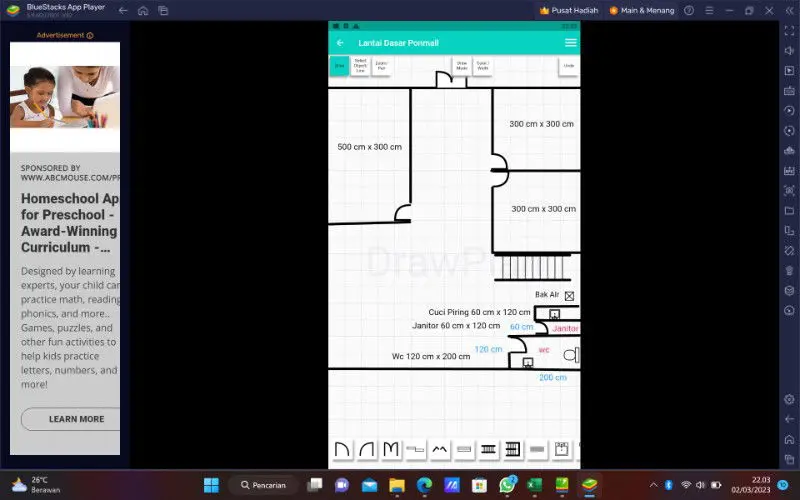
Task: Go back using the header arrow
Action: (340, 43)
